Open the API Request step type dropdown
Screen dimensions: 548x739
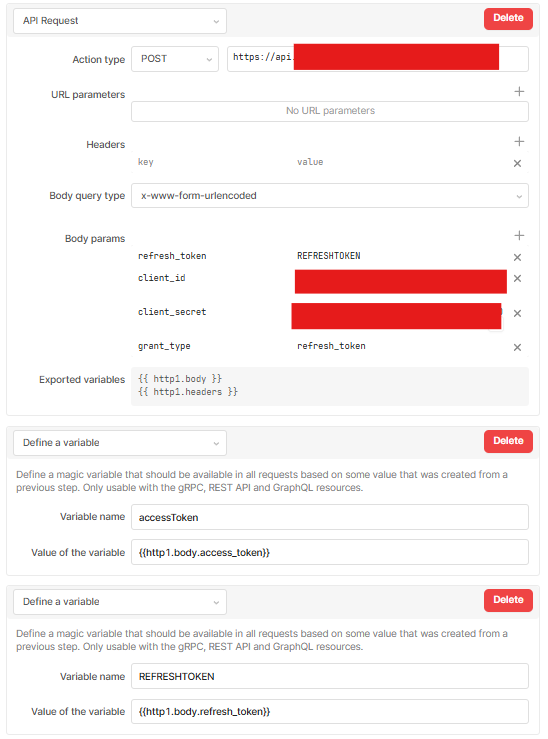120,21
